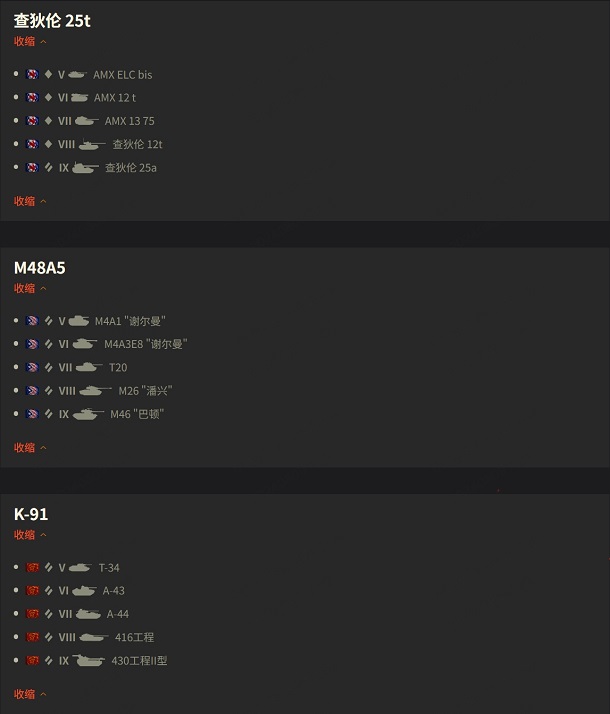Open the 416工程 tank link
The height and width of the screenshot is (714, 610).
134,637
